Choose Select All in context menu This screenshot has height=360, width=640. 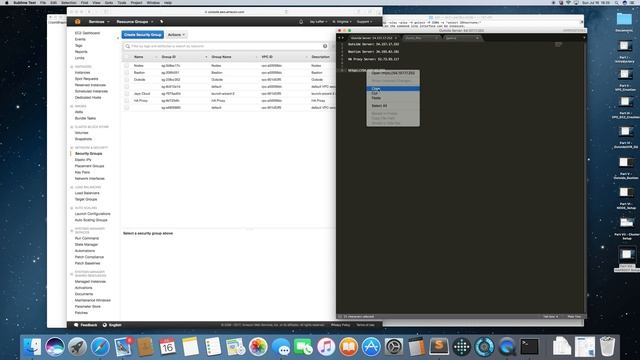(393, 106)
